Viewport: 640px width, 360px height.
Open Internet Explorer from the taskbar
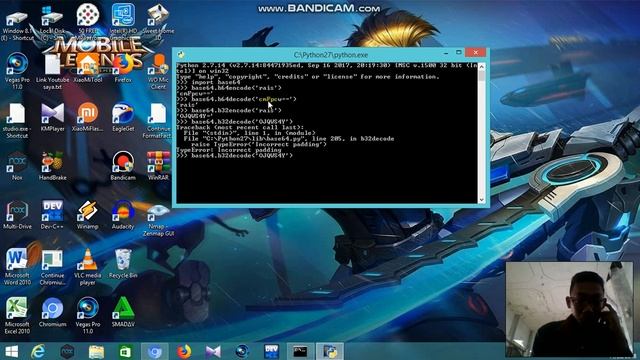click(38, 351)
